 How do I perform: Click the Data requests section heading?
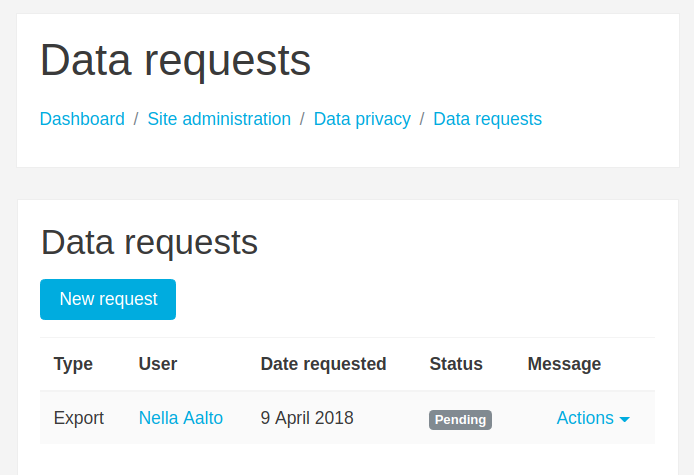150,243
